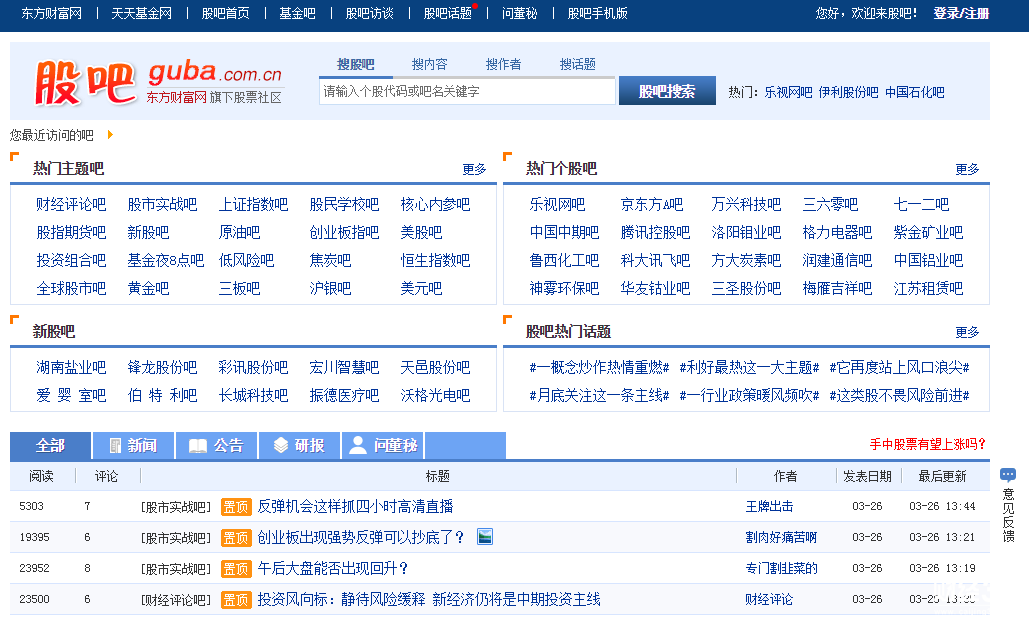This screenshot has height=621, width=1029.
Task: Open author 割肉好痛苦啊 profile
Action: pos(782,537)
